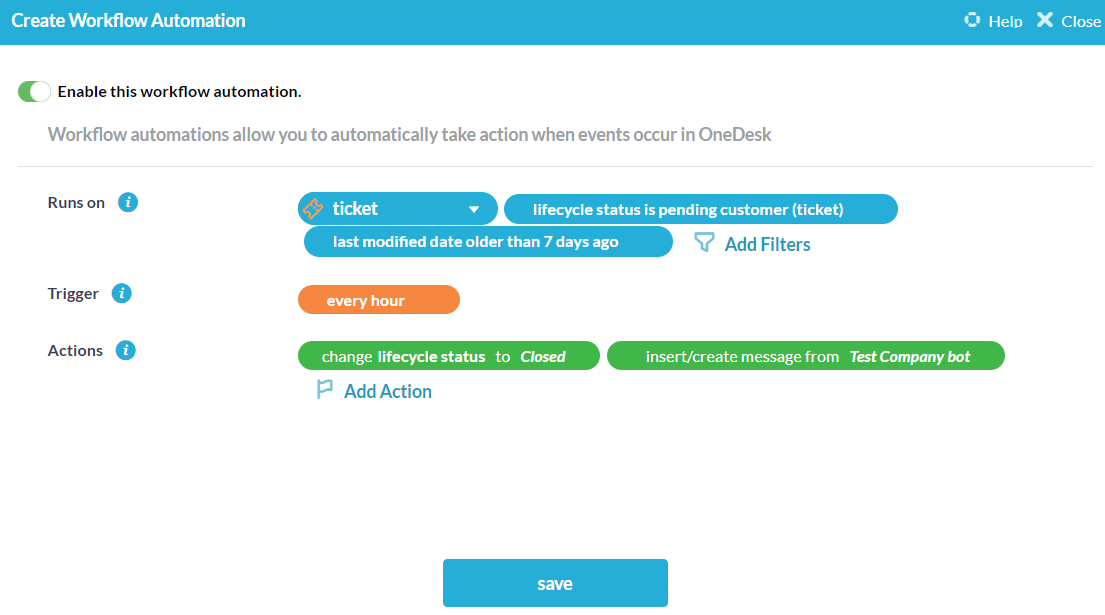The image size is (1105, 615).
Task: Click the X icon to close dialog
Action: tap(1045, 20)
